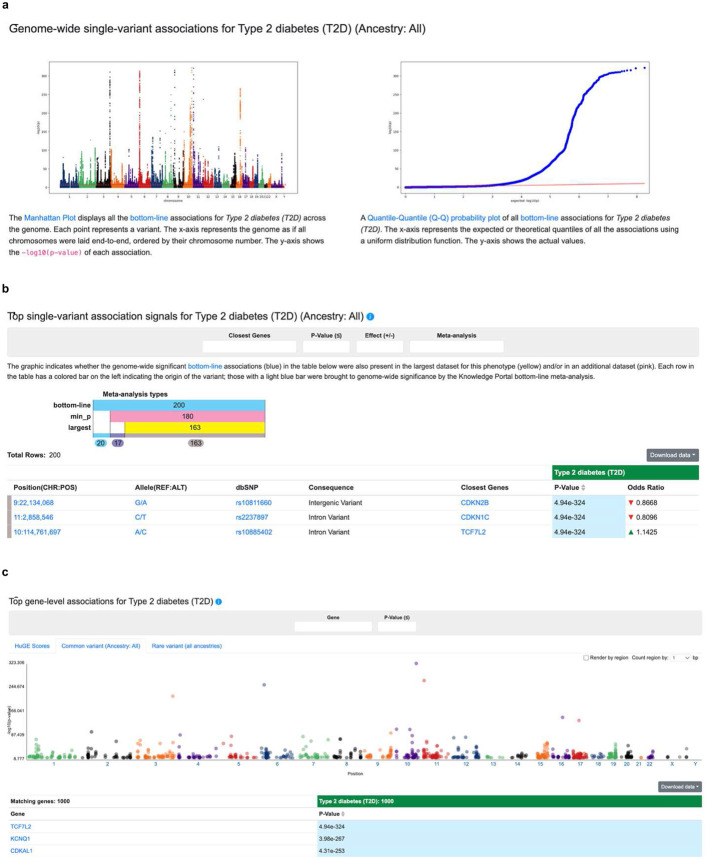Viewport: 706px width, 859px height.
Task: Click the pink min_p bar showing 180
Action: (188, 416)
